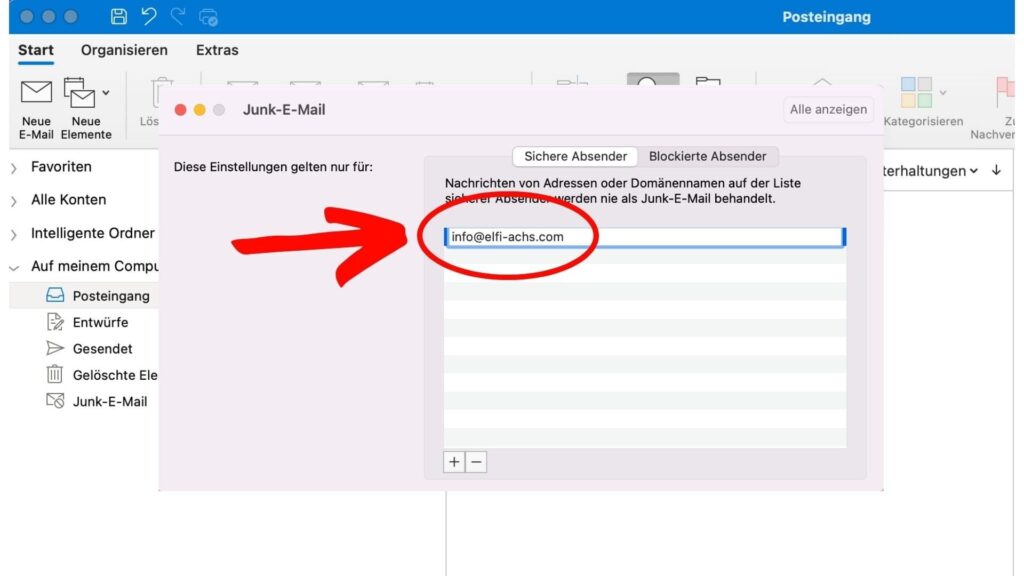
Task: Open the Gesendet sent folder
Action: coord(102,349)
